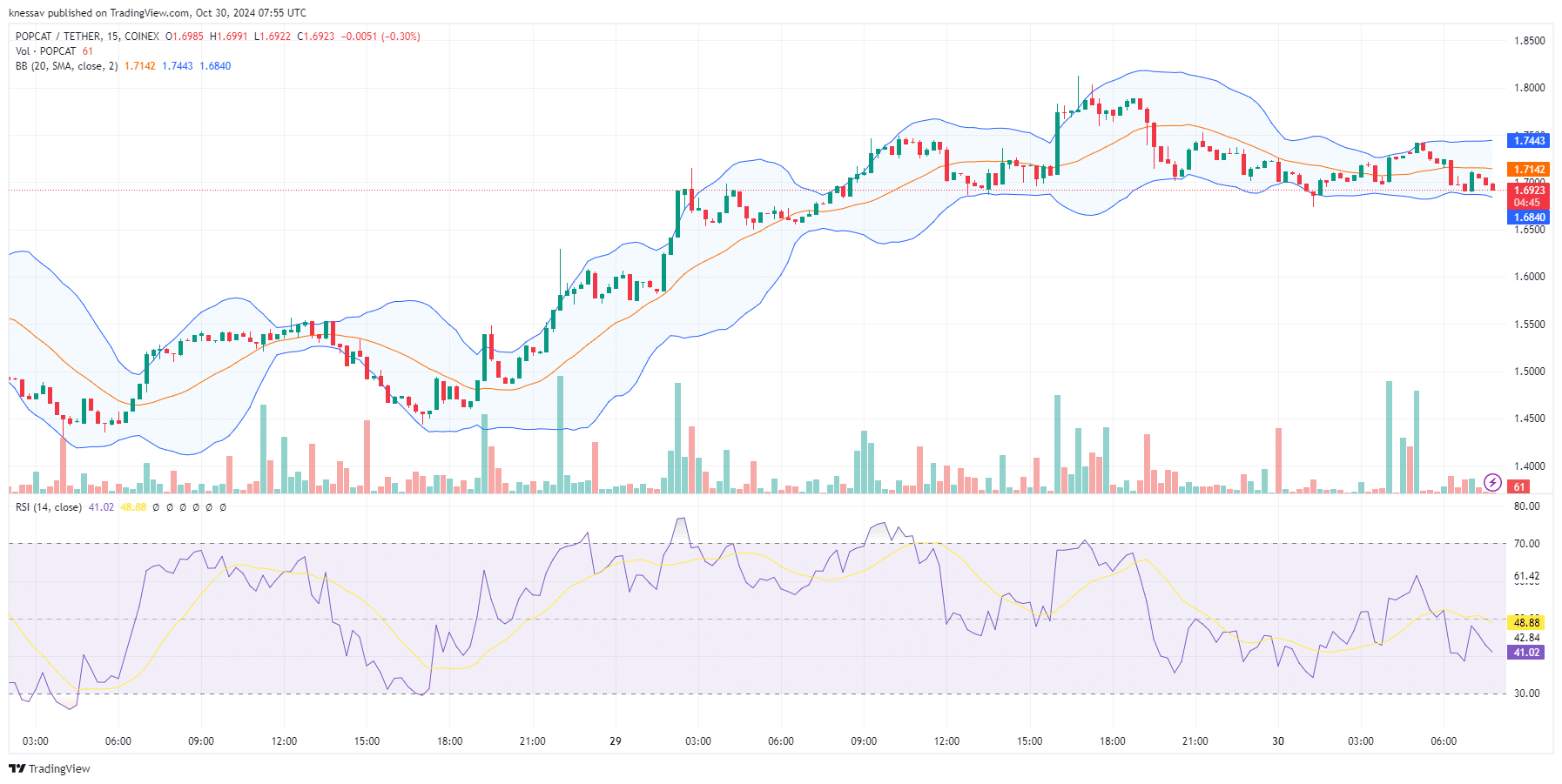Click the close value C1.6923

pos(316,37)
